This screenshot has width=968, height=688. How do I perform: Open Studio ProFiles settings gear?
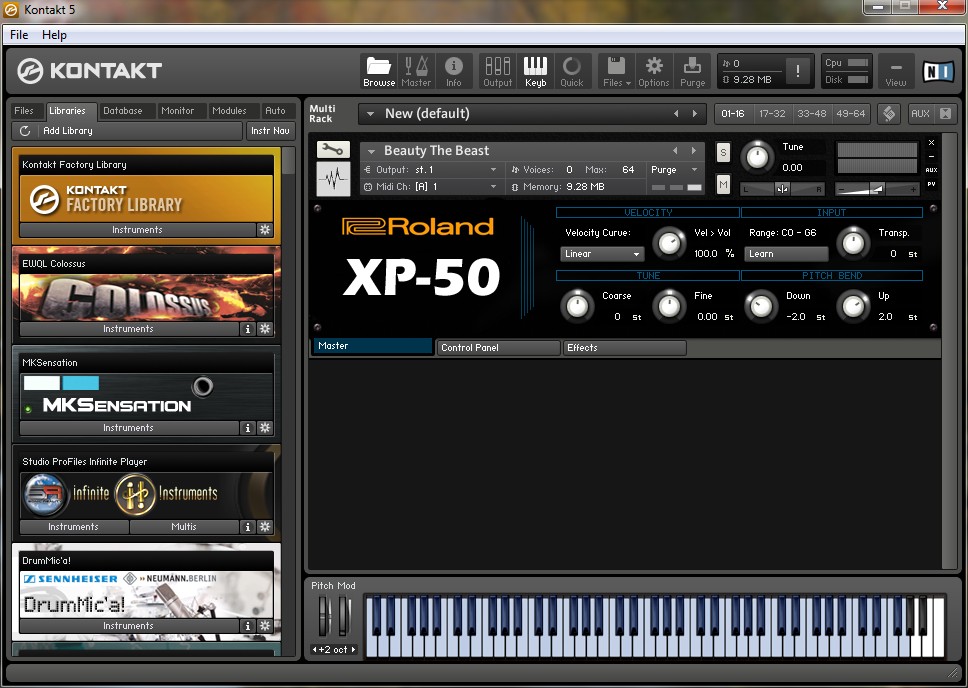pos(265,527)
